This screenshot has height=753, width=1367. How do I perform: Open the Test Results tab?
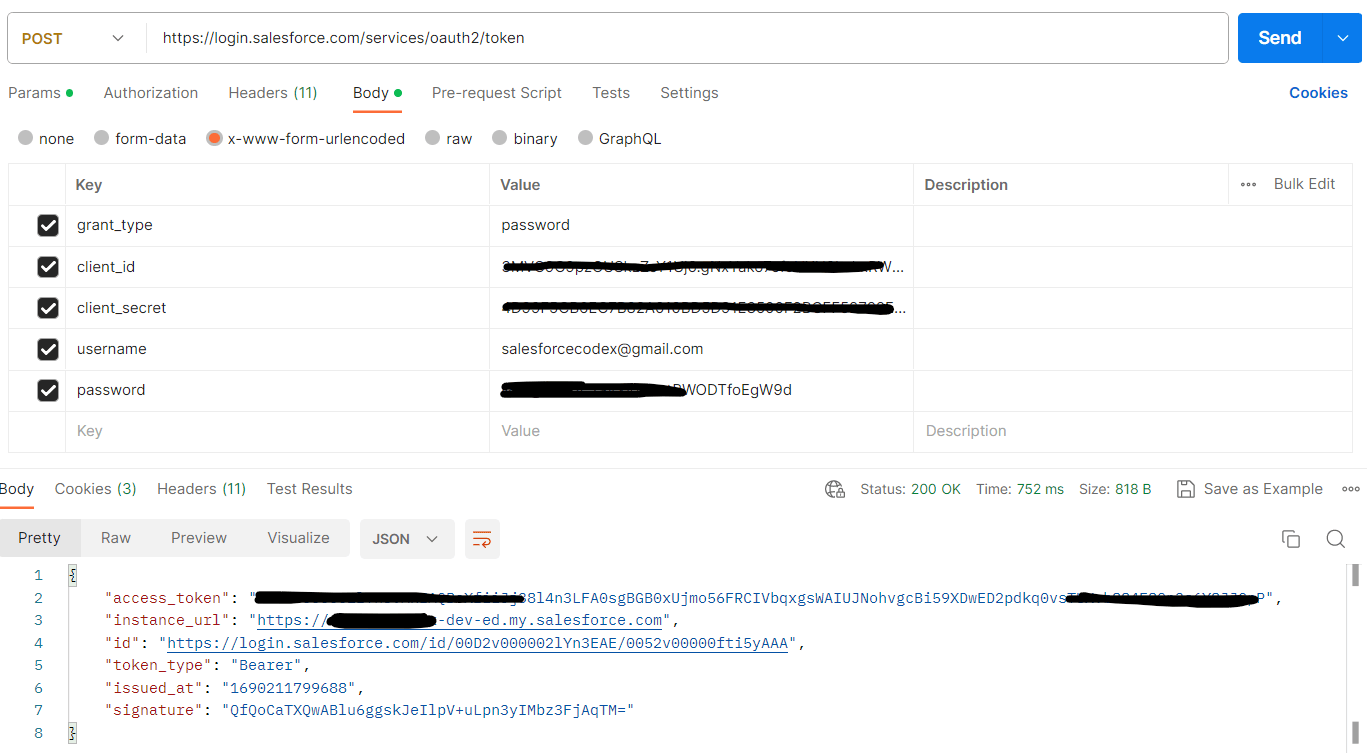310,489
